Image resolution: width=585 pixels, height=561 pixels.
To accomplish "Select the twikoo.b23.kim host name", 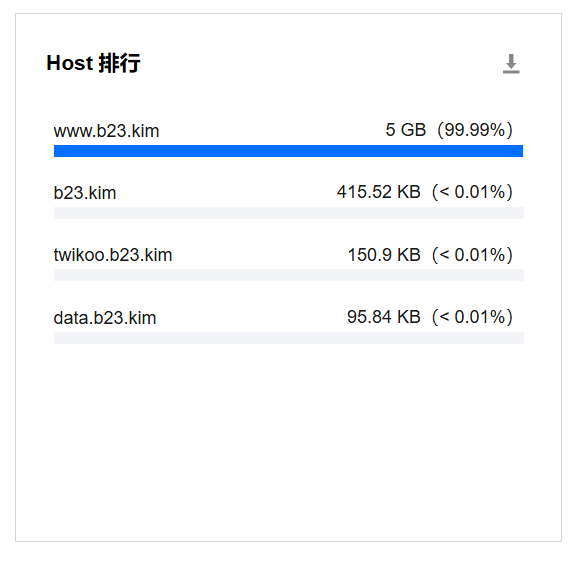I will [x=113, y=256].
